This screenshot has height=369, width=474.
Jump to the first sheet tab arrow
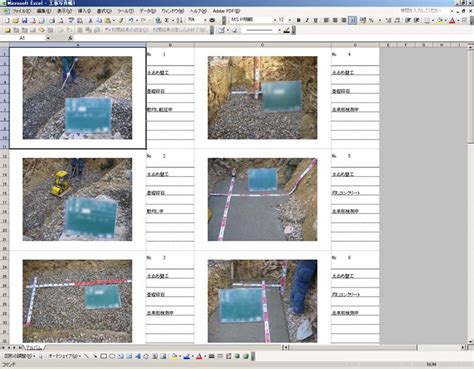point(4,347)
